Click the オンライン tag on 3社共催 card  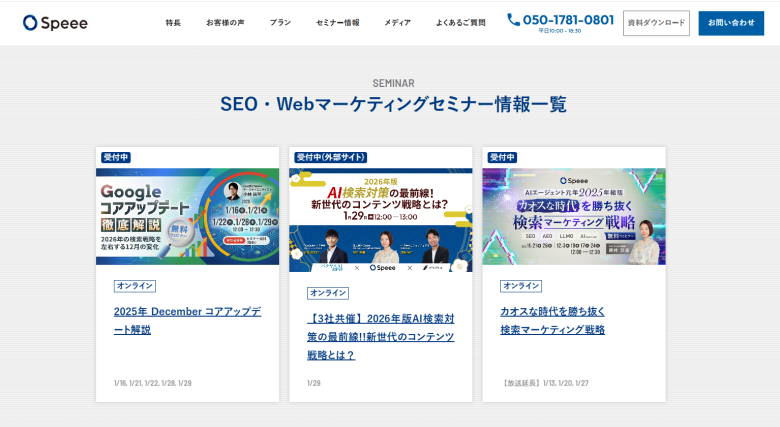tap(328, 293)
